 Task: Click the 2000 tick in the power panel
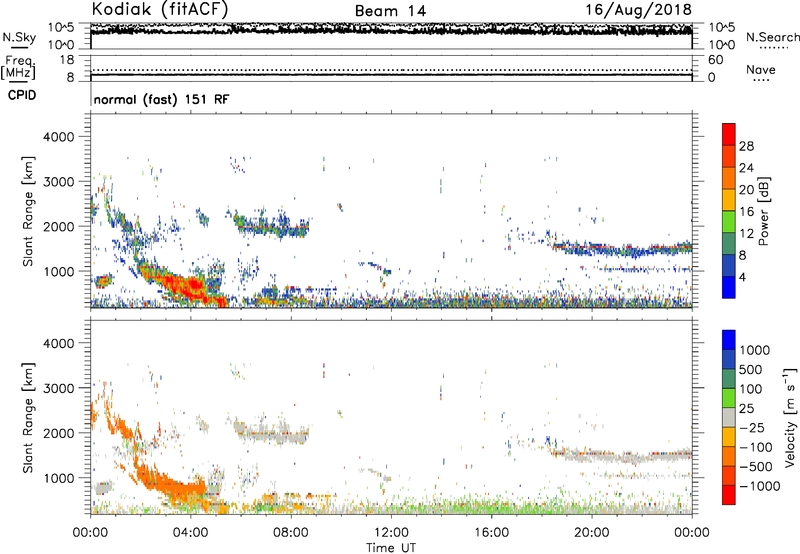coord(58,226)
